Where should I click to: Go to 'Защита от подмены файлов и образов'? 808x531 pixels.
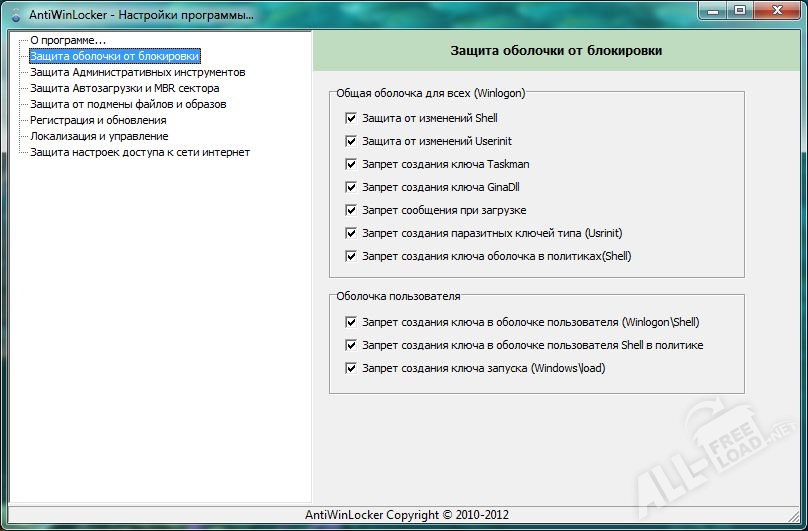(127, 104)
